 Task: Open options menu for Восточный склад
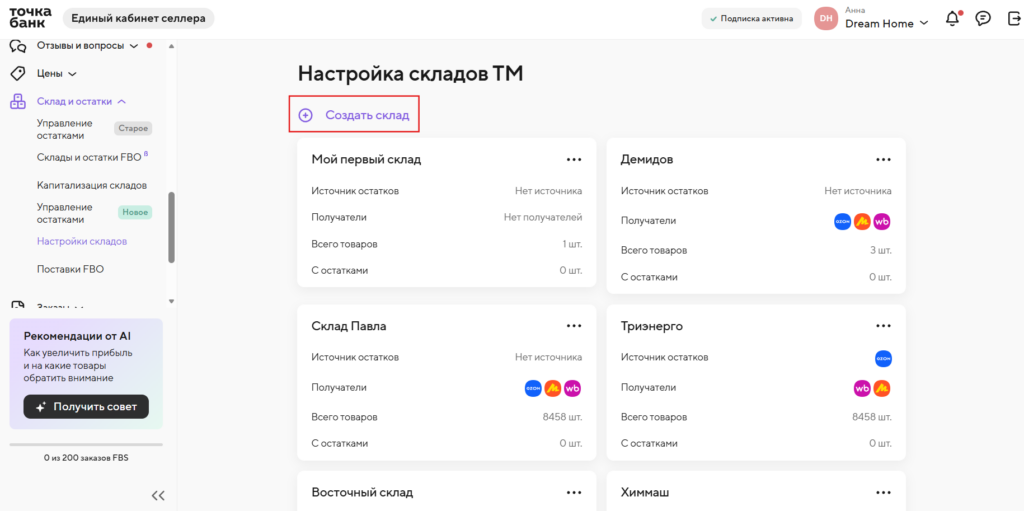coord(574,492)
